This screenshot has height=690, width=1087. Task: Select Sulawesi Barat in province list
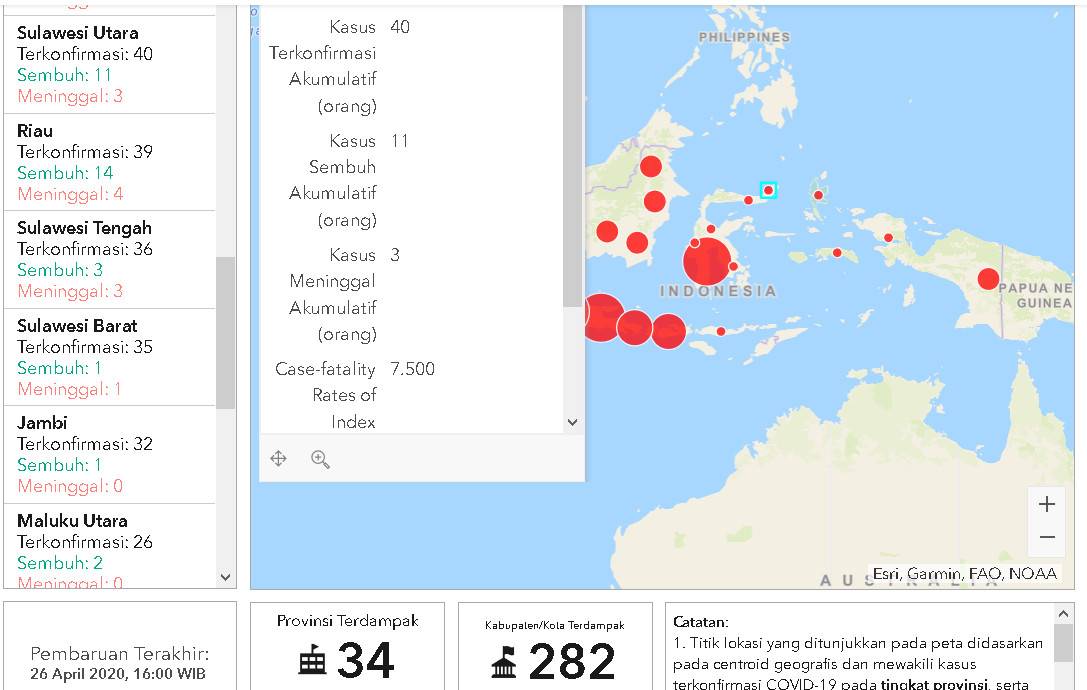110,357
